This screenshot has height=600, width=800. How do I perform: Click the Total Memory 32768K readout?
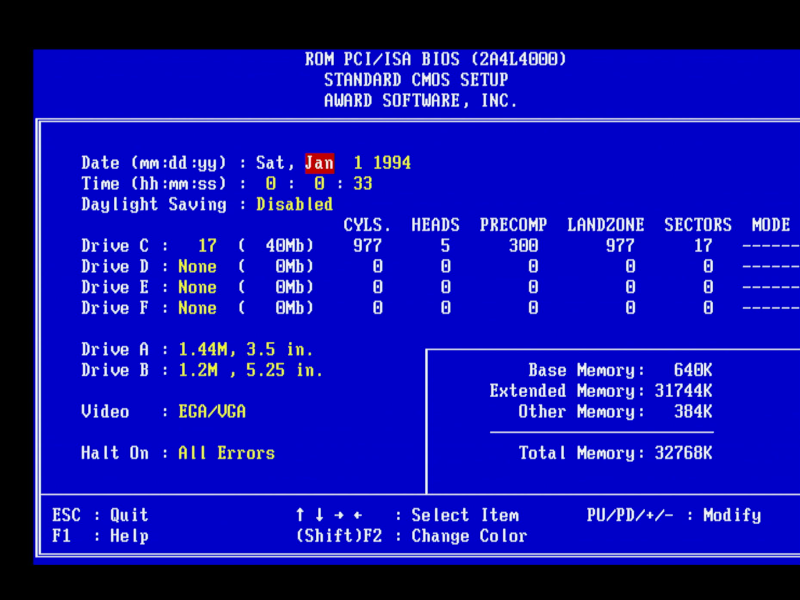coord(615,454)
